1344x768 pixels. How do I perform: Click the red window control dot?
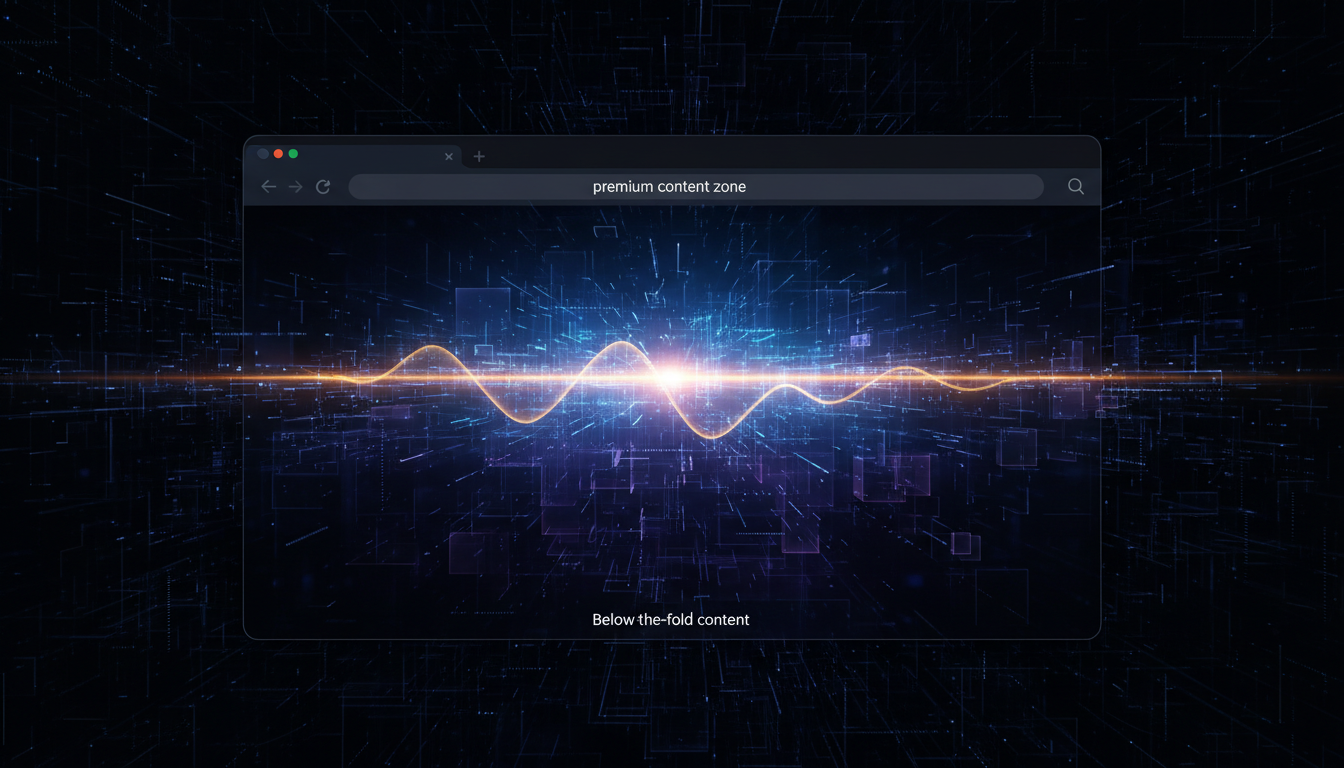pyautogui.click(x=278, y=154)
